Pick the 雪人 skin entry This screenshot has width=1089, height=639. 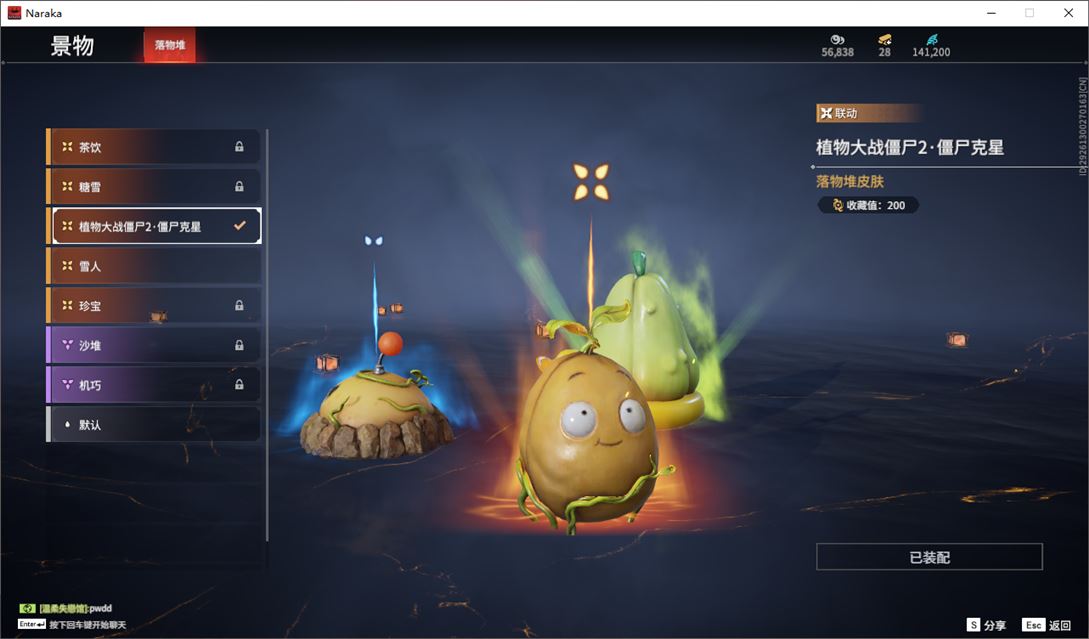153,265
